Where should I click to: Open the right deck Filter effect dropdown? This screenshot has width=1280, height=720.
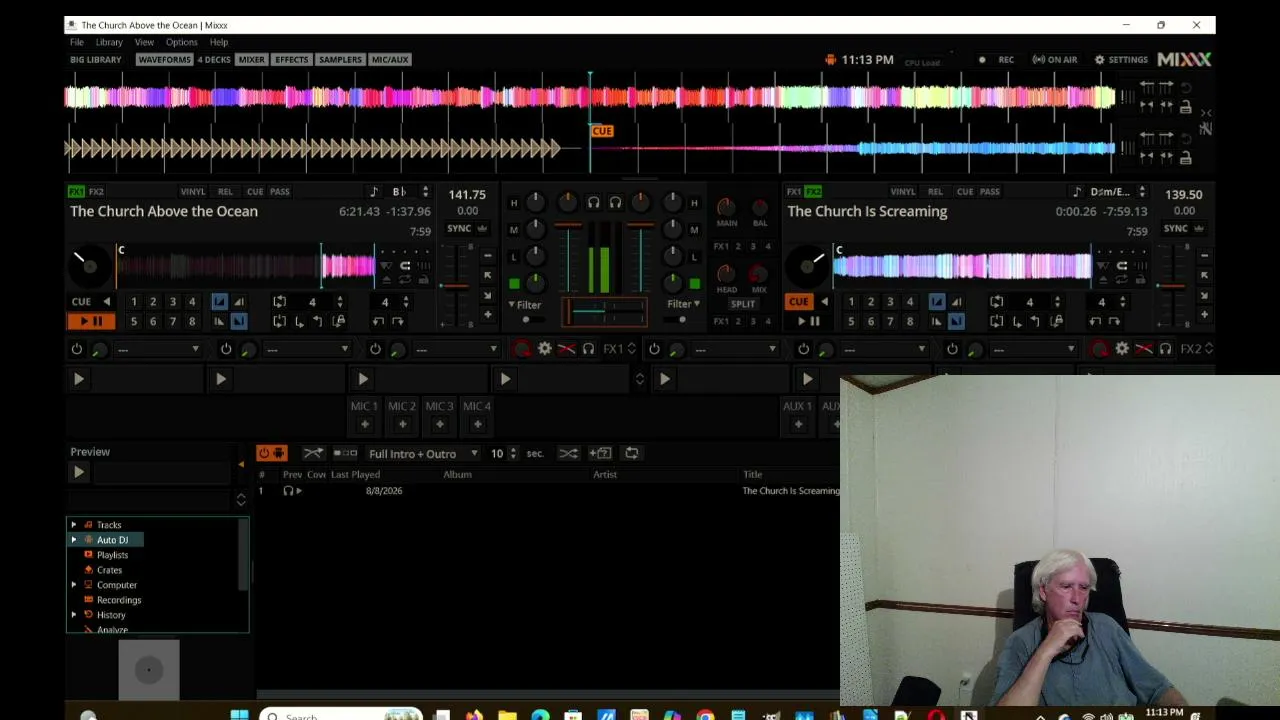tap(683, 304)
